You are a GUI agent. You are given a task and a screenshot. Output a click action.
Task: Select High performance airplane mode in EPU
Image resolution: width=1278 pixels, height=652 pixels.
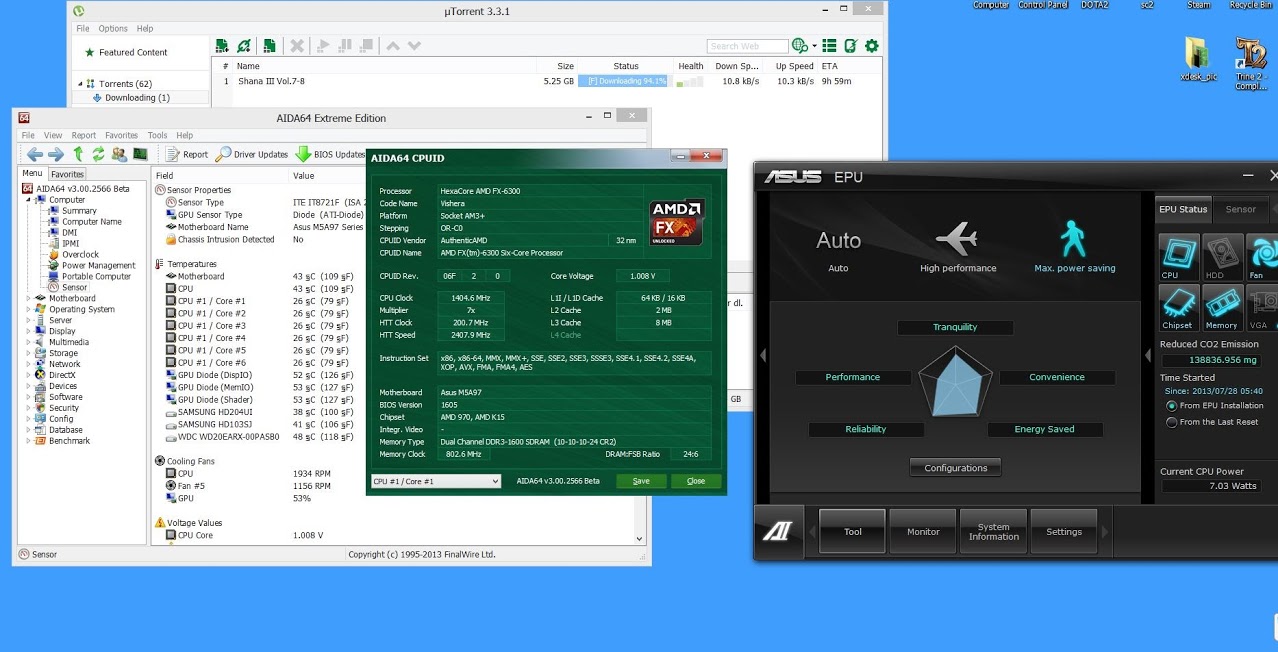tap(958, 248)
